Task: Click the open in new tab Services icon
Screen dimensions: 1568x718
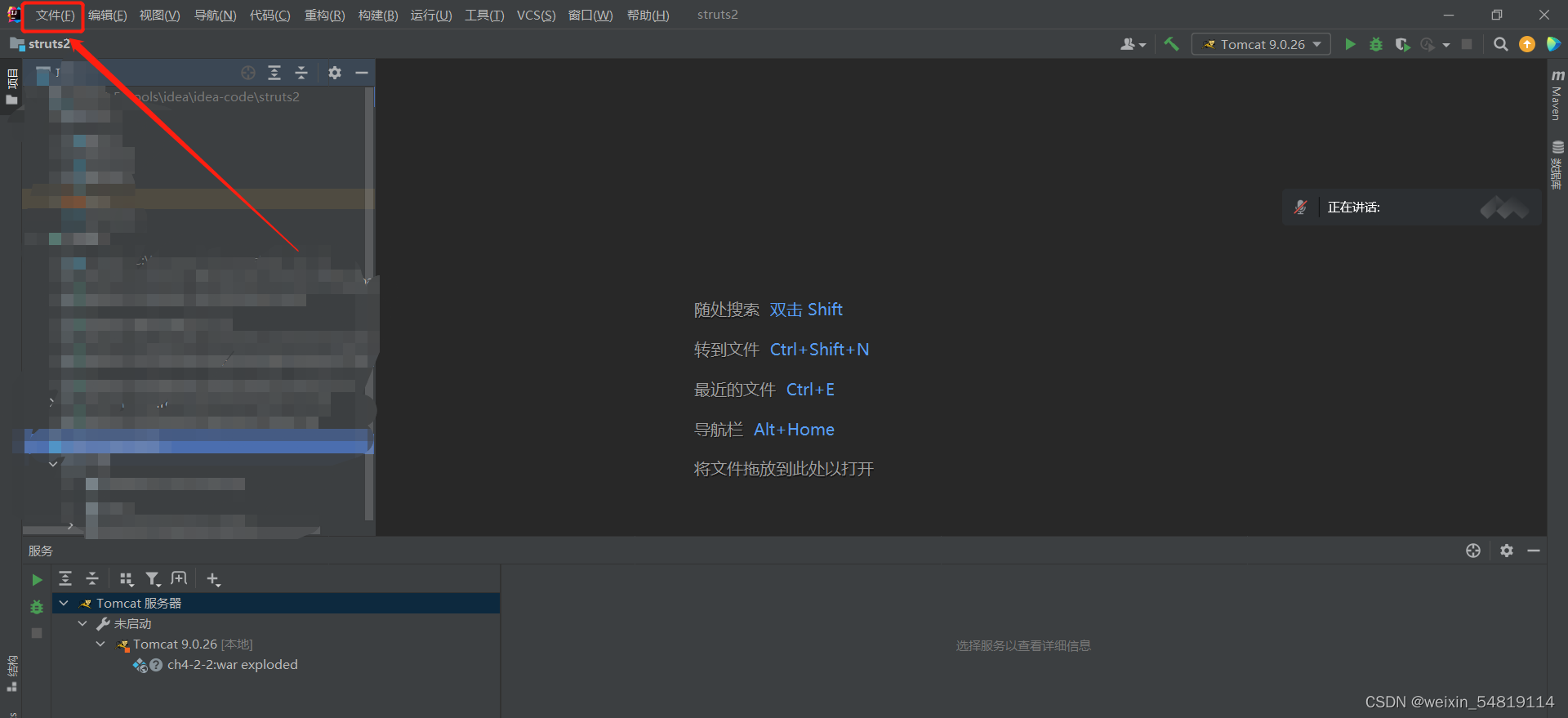Action: 179,578
